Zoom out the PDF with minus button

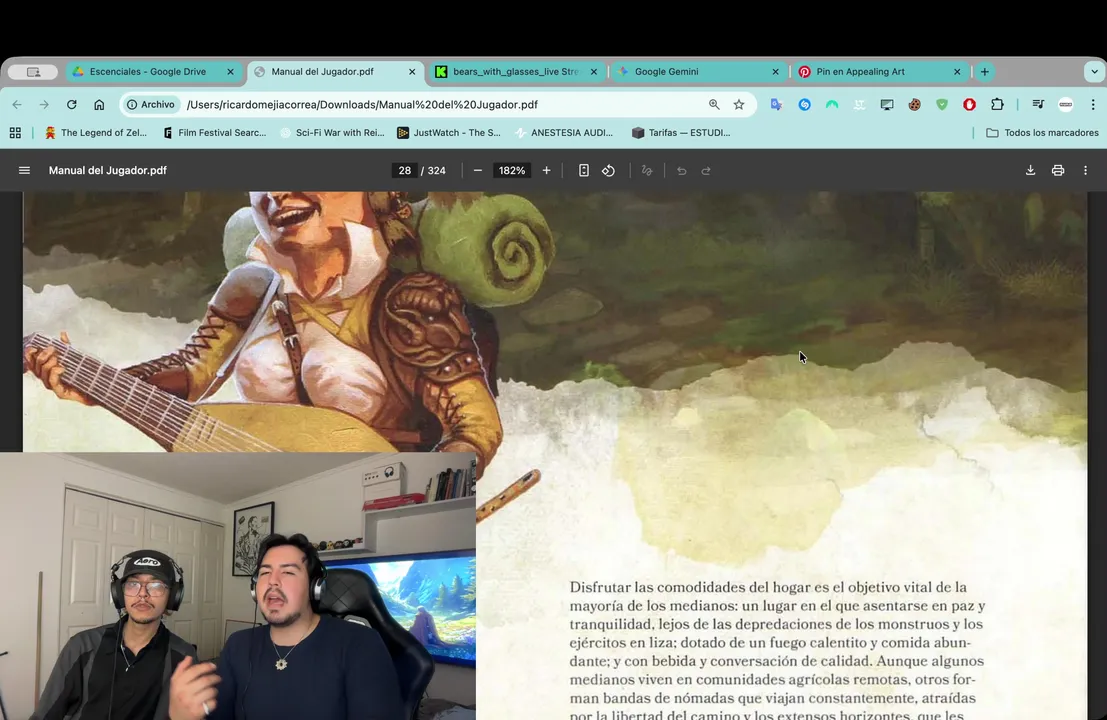(478, 170)
